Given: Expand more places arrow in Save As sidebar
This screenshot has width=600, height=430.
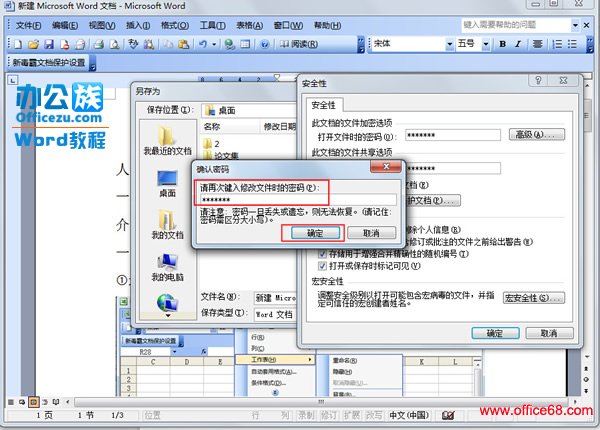Looking at the screenshot, I should tap(168, 316).
